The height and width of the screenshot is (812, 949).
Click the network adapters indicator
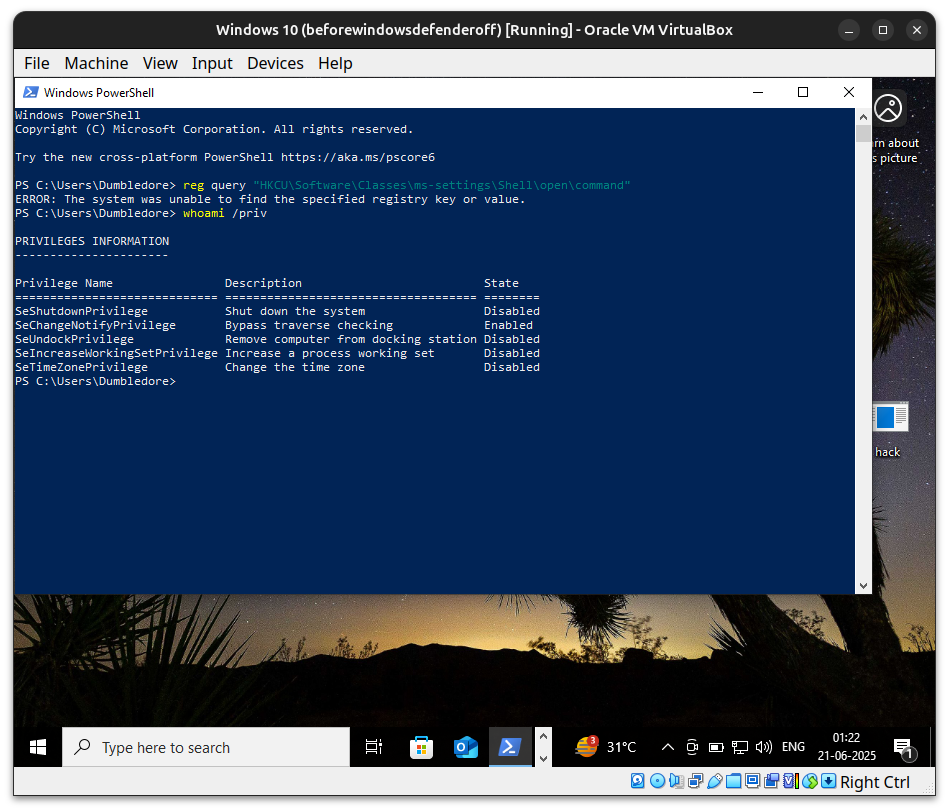pos(695,781)
